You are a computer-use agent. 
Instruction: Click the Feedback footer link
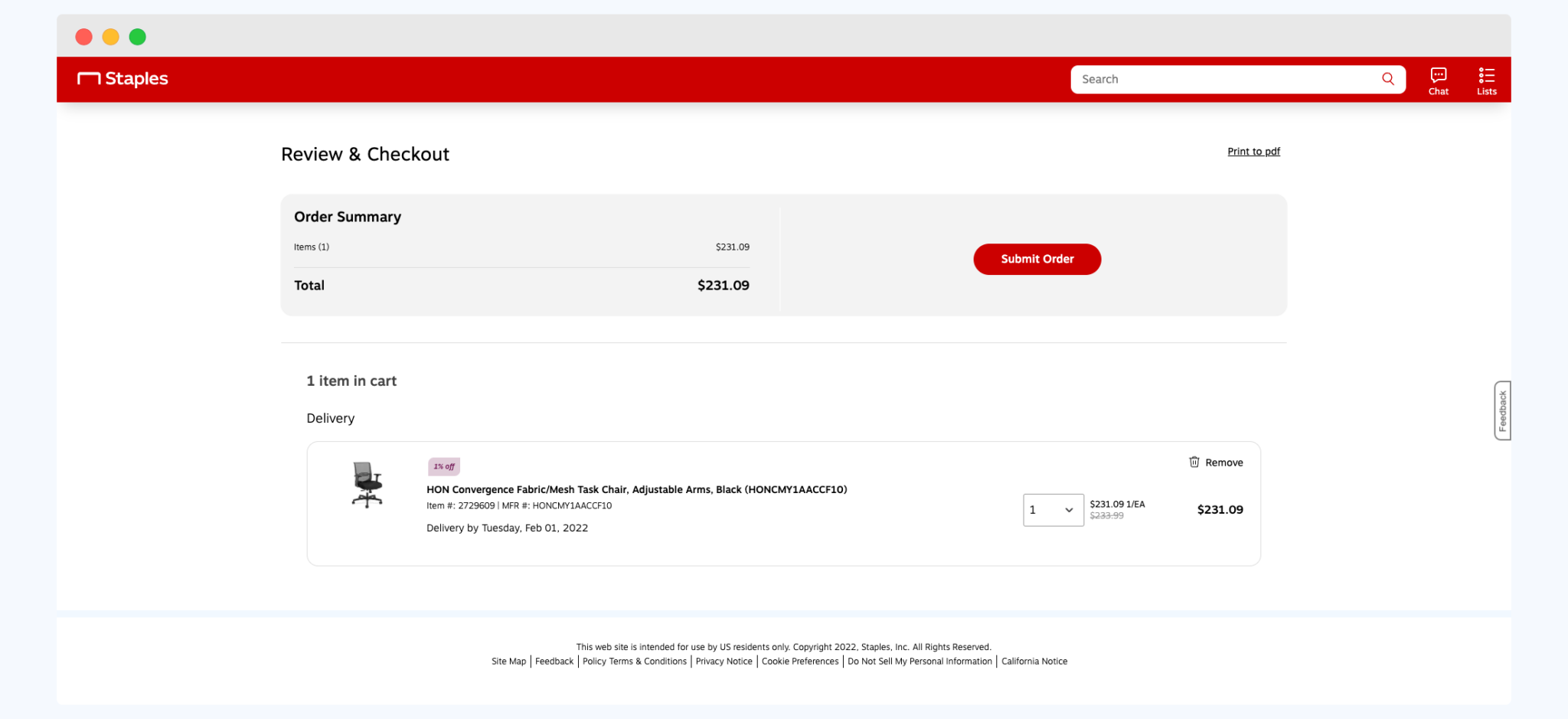(554, 661)
